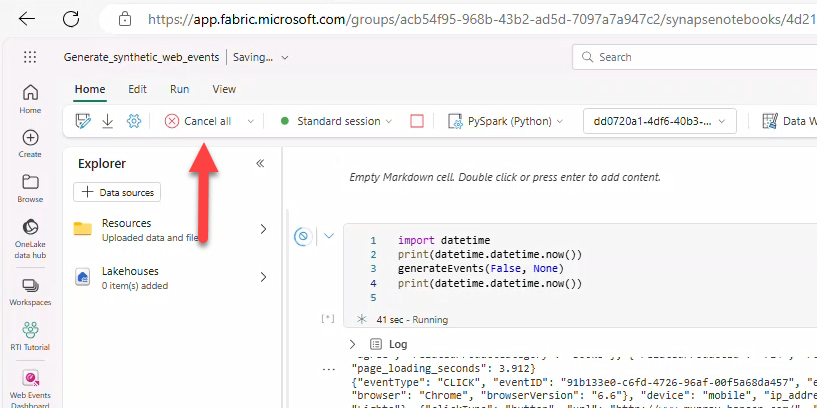Image resolution: width=817 pixels, height=408 pixels.
Task: Click the Data sources button
Action: pyautogui.click(x=117, y=192)
